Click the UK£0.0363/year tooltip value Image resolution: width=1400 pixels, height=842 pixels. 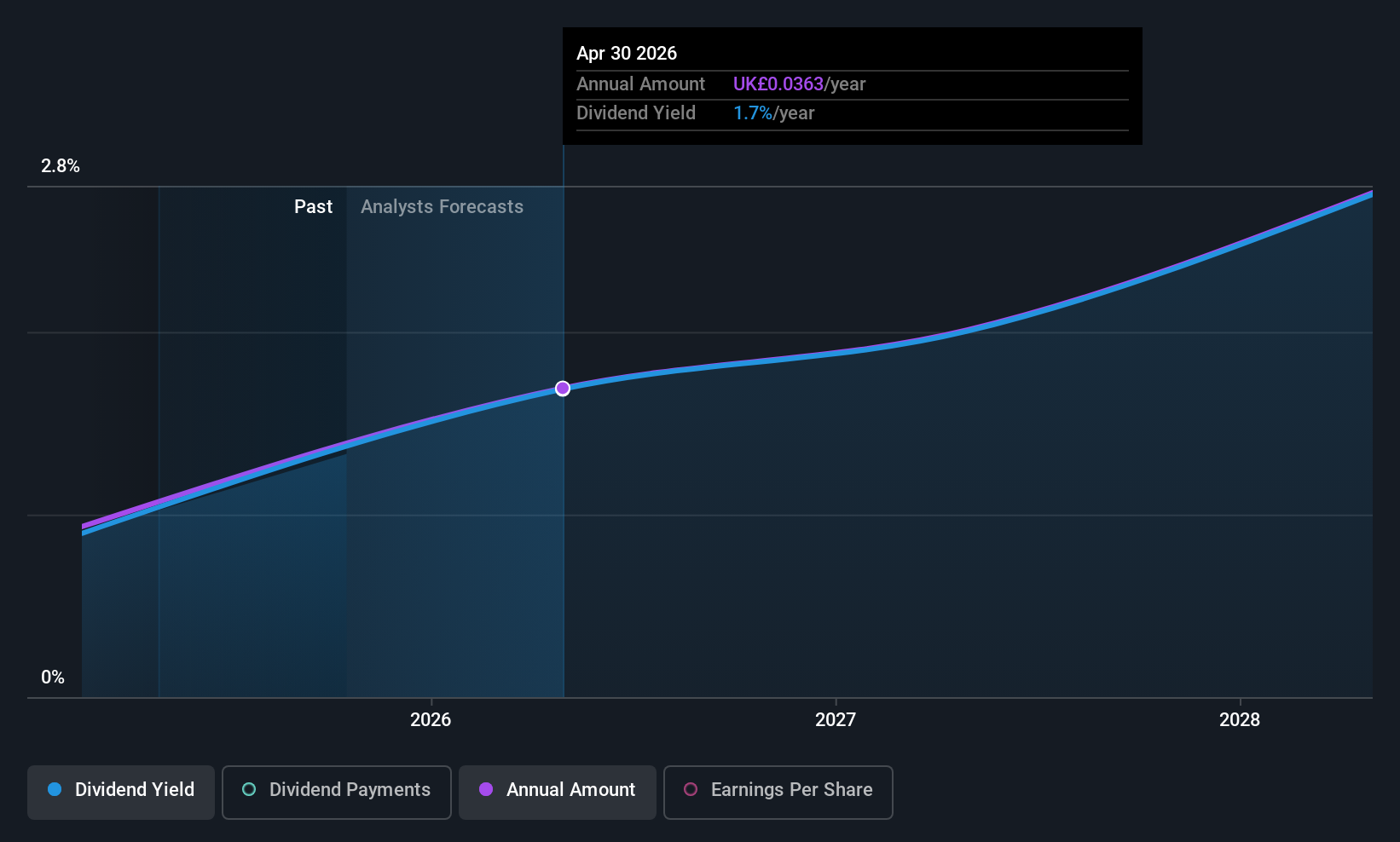coord(799,84)
